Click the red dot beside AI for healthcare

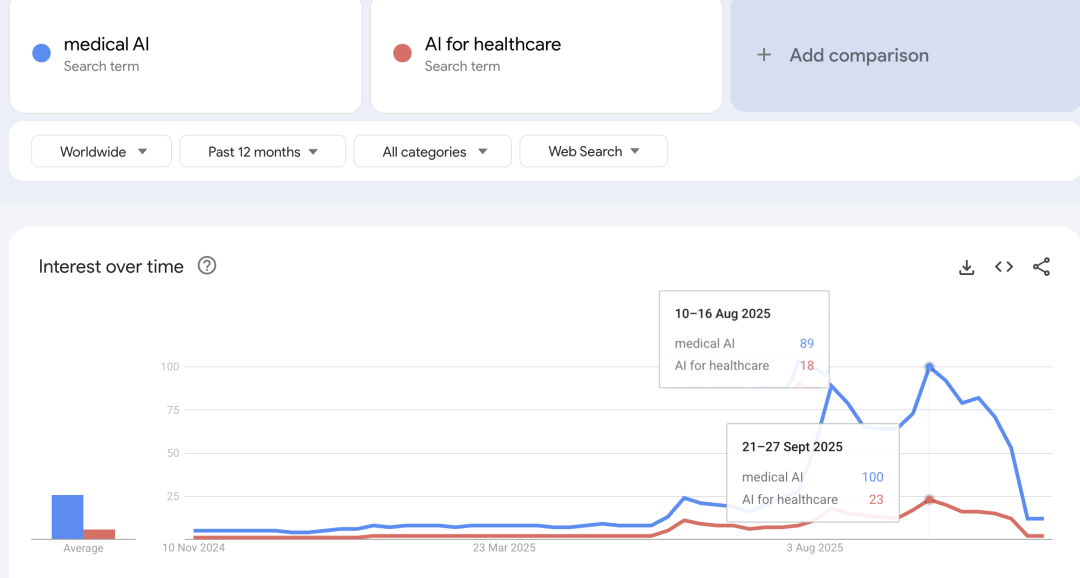tap(402, 54)
